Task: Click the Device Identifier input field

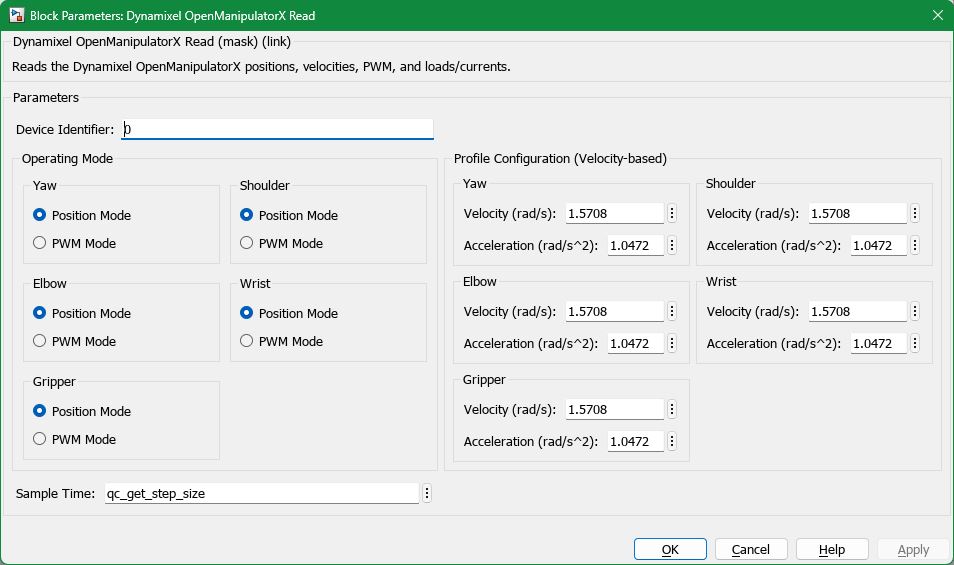Action: pyautogui.click(x=277, y=129)
